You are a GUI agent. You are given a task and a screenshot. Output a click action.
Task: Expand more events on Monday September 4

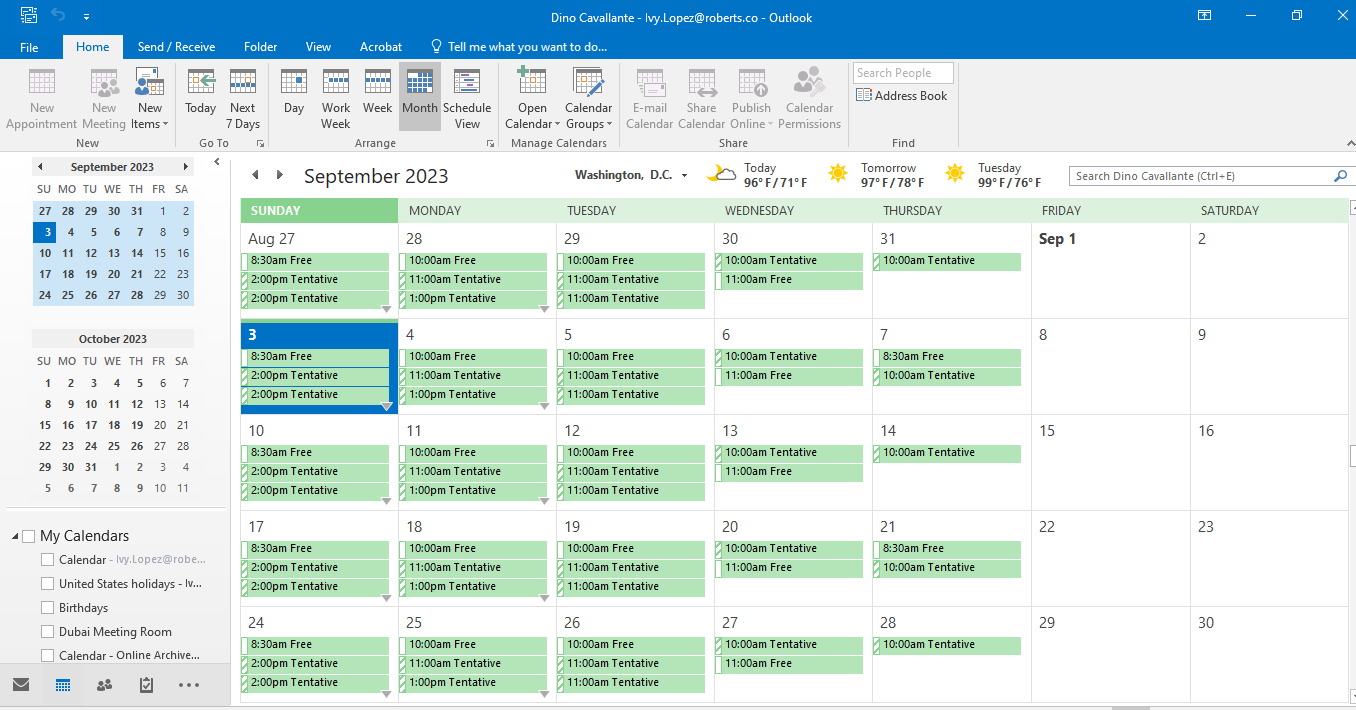click(x=544, y=406)
